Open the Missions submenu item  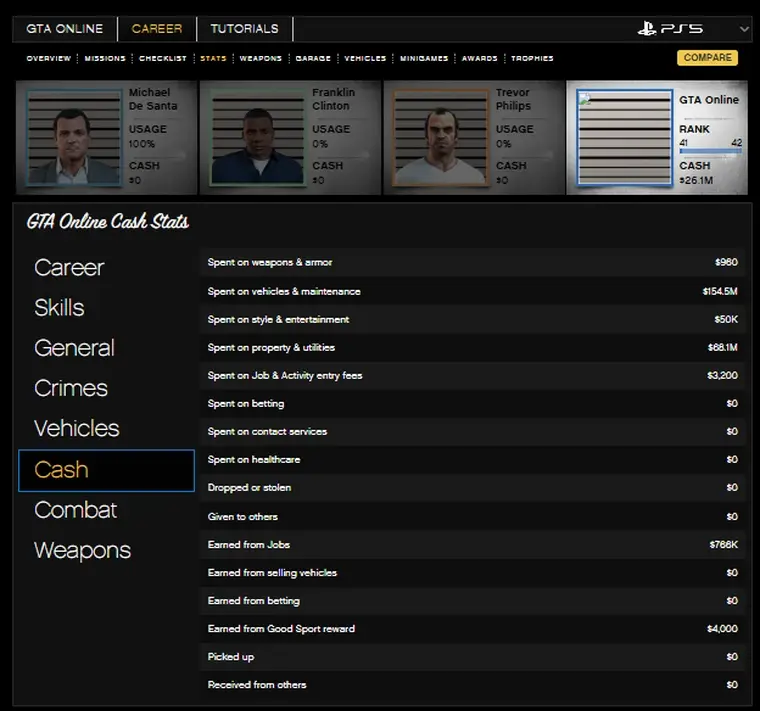pyautogui.click(x=105, y=59)
